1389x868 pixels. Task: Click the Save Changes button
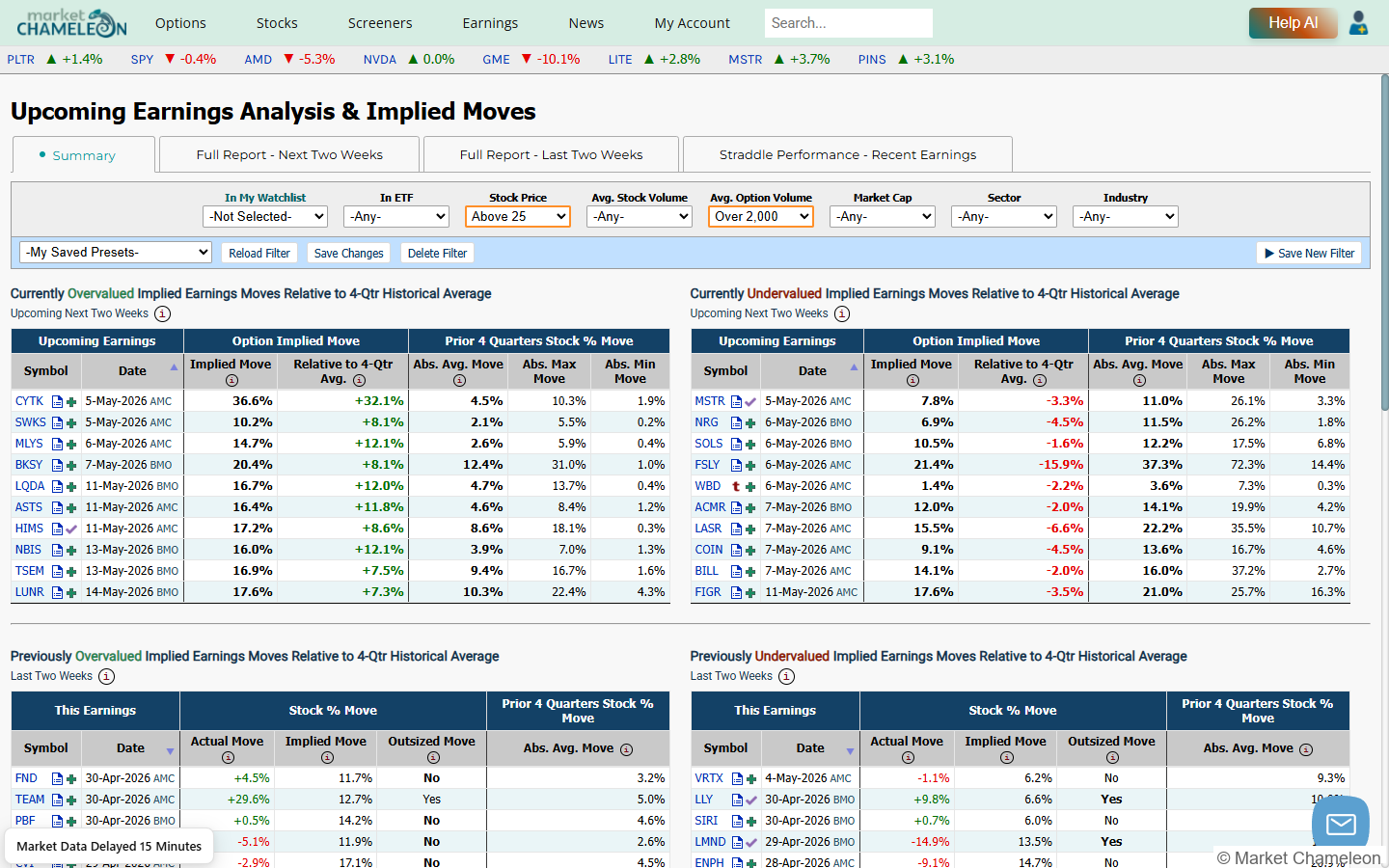[349, 254]
